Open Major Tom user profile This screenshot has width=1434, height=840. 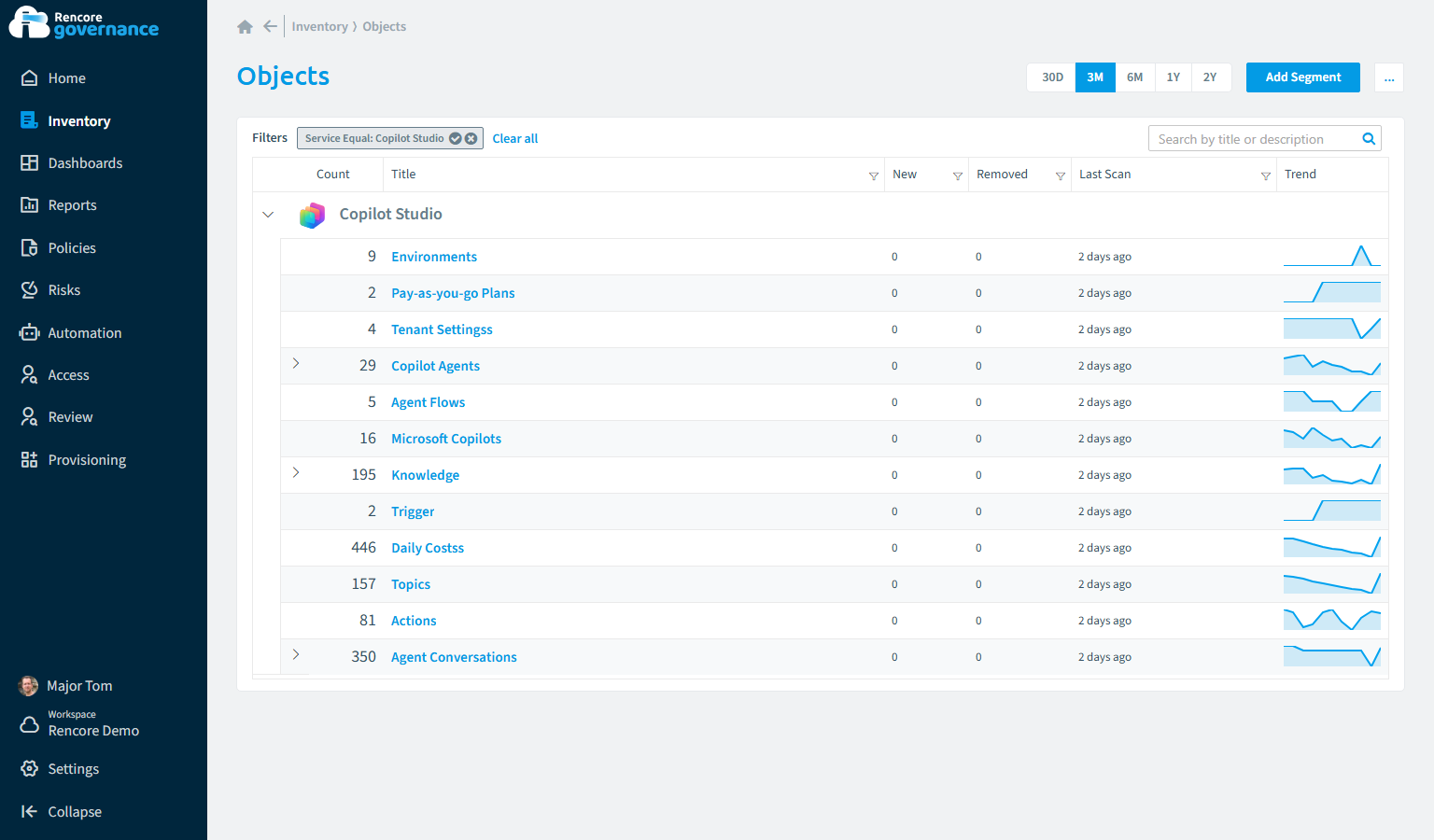(65, 686)
